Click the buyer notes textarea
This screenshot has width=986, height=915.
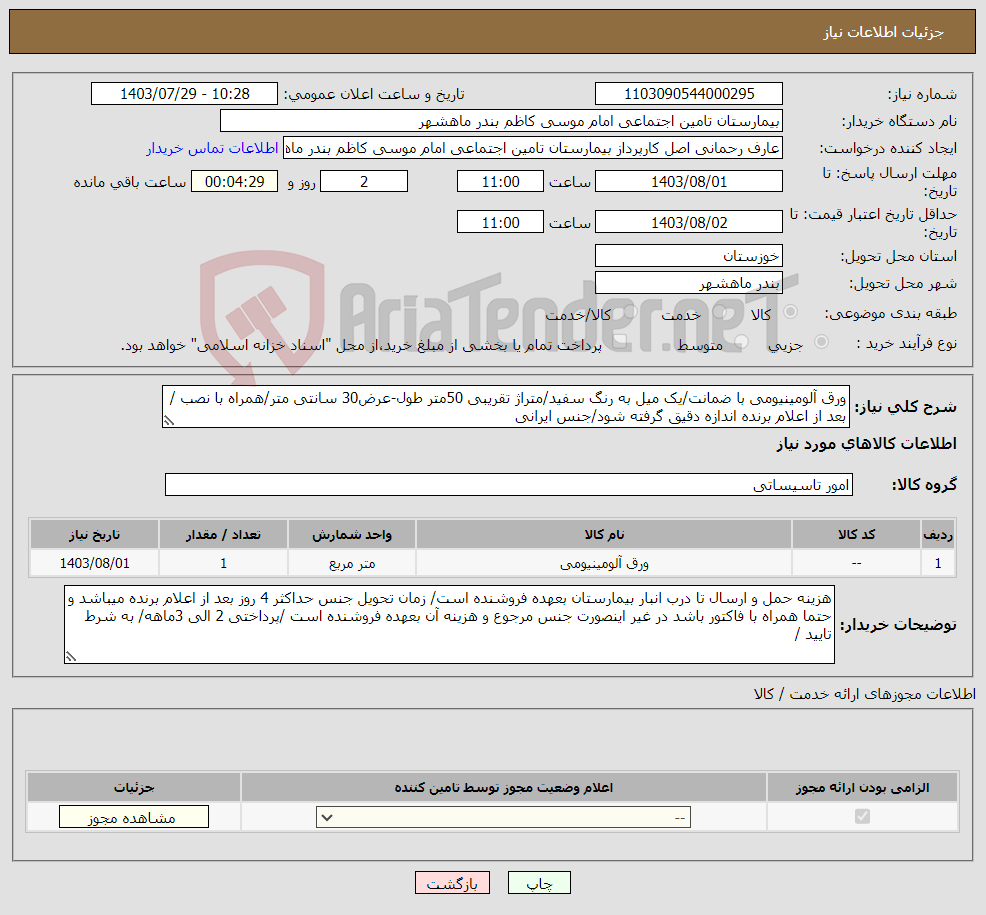tap(449, 624)
